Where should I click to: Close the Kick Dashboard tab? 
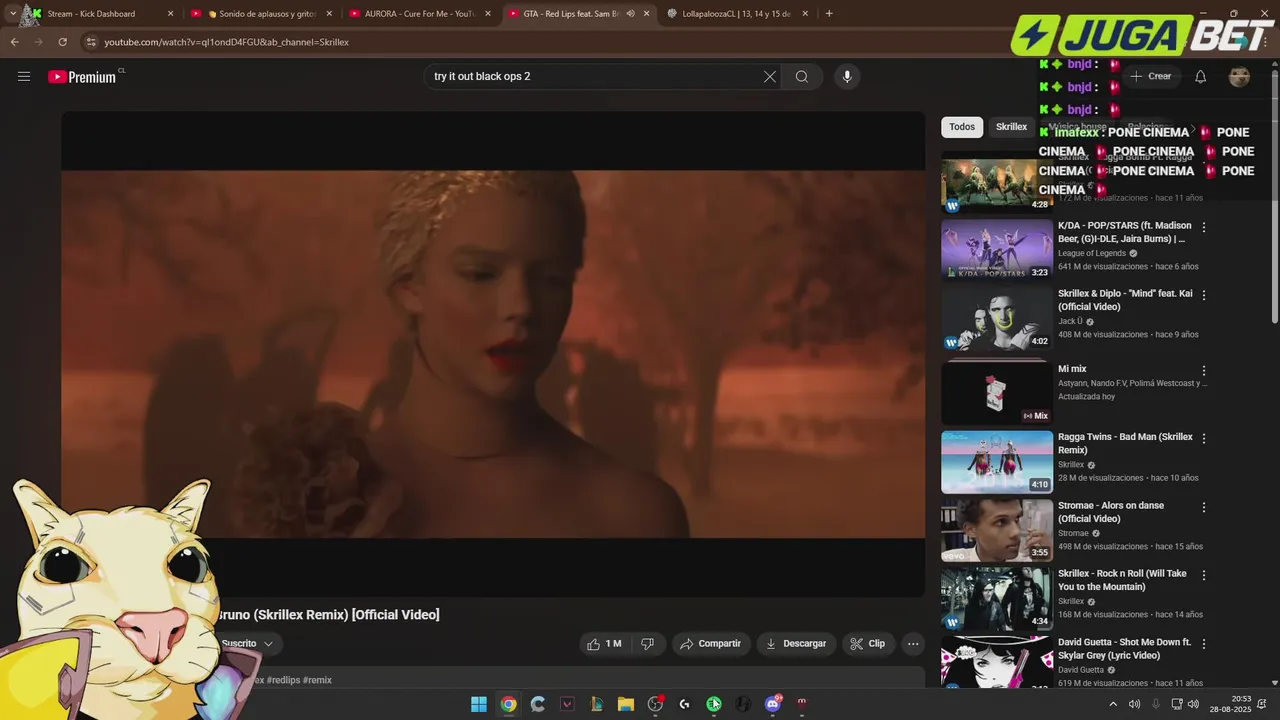click(x=170, y=14)
